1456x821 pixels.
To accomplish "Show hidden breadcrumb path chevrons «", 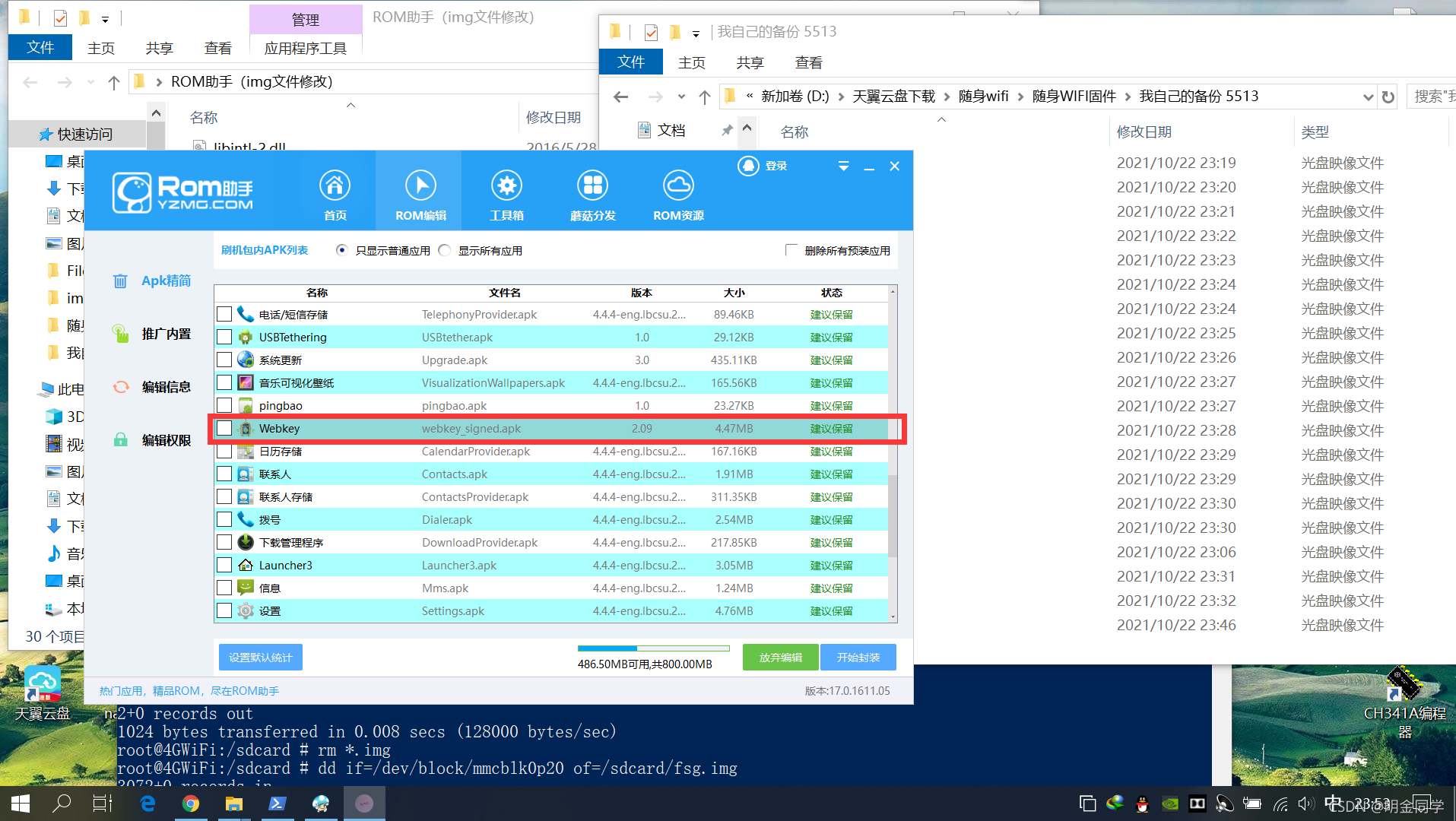I will point(750,96).
